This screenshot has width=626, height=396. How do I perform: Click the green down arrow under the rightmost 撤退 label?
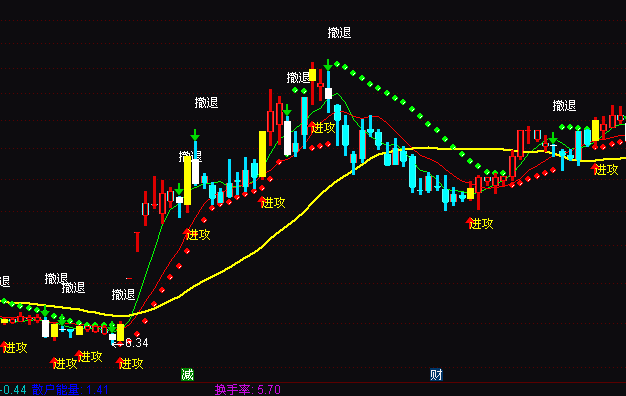[x=553, y=138]
